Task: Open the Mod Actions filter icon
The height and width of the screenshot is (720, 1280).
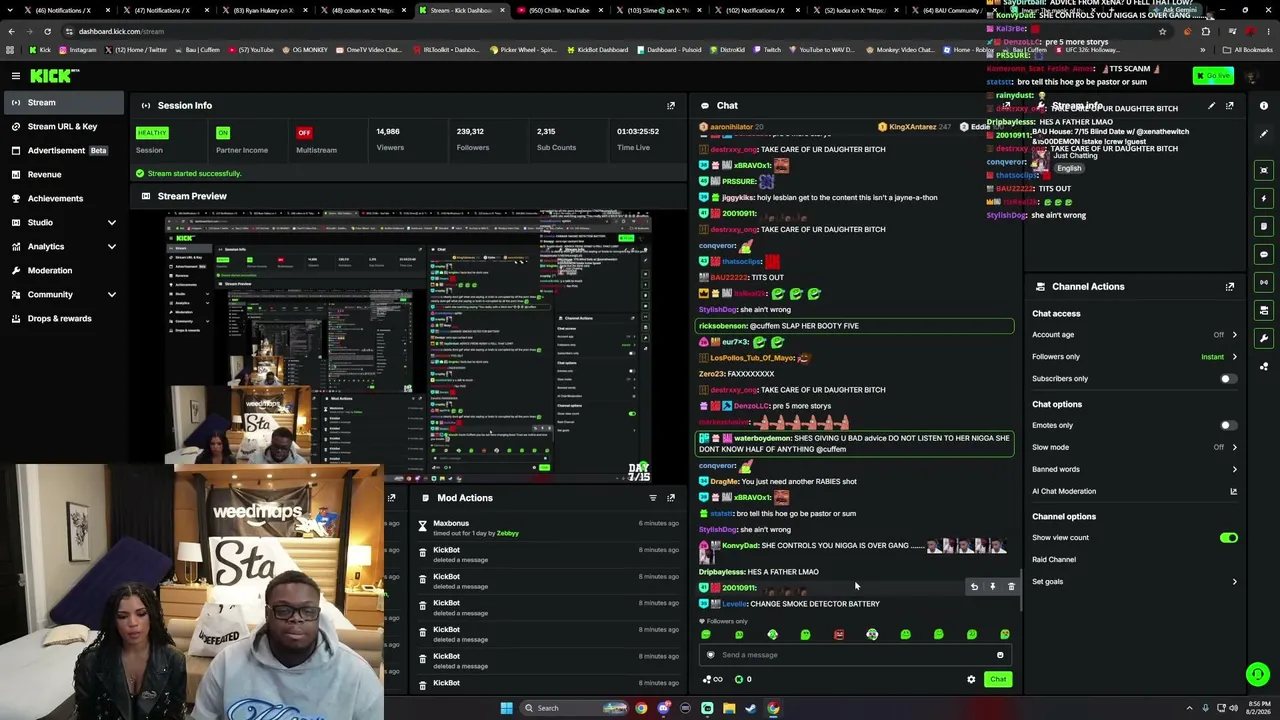Action: (653, 498)
